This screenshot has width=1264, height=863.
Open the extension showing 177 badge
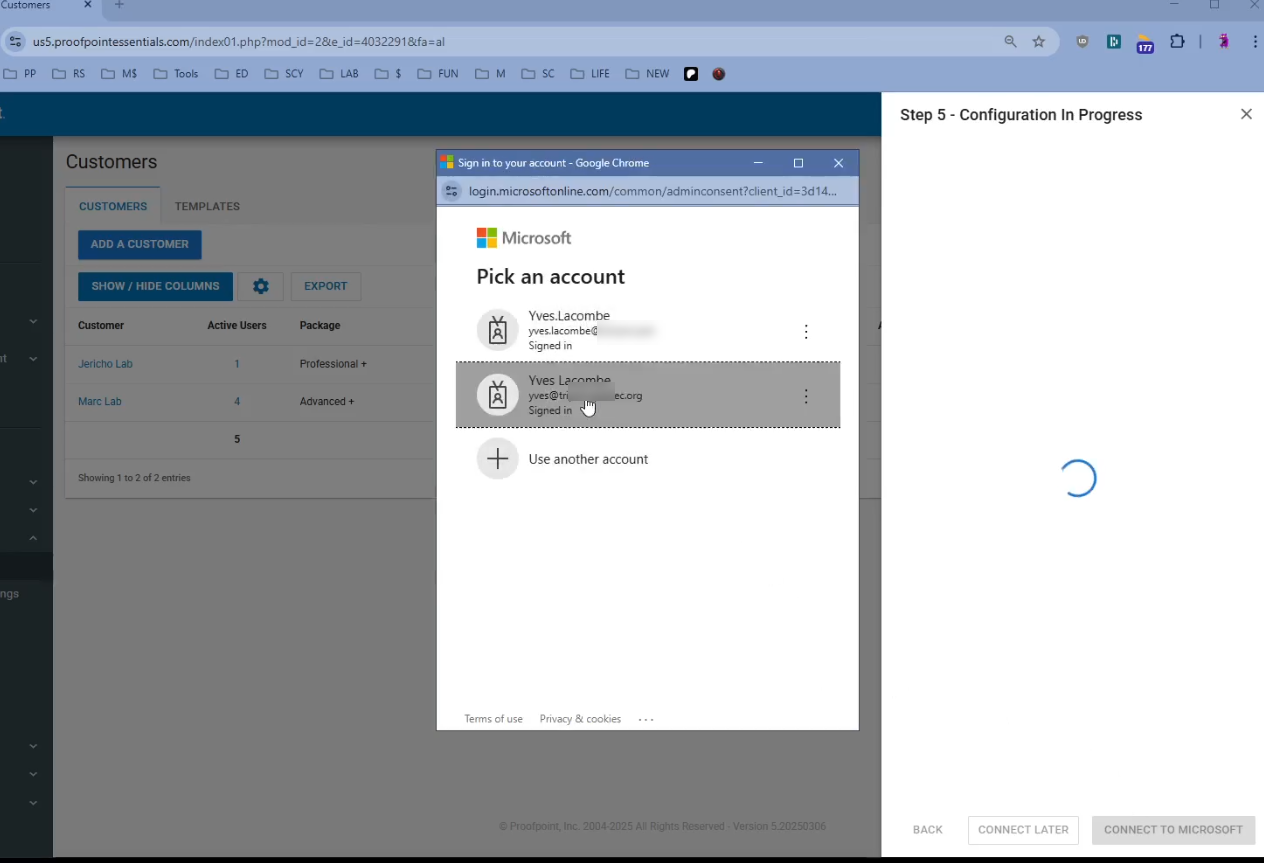point(1145,43)
